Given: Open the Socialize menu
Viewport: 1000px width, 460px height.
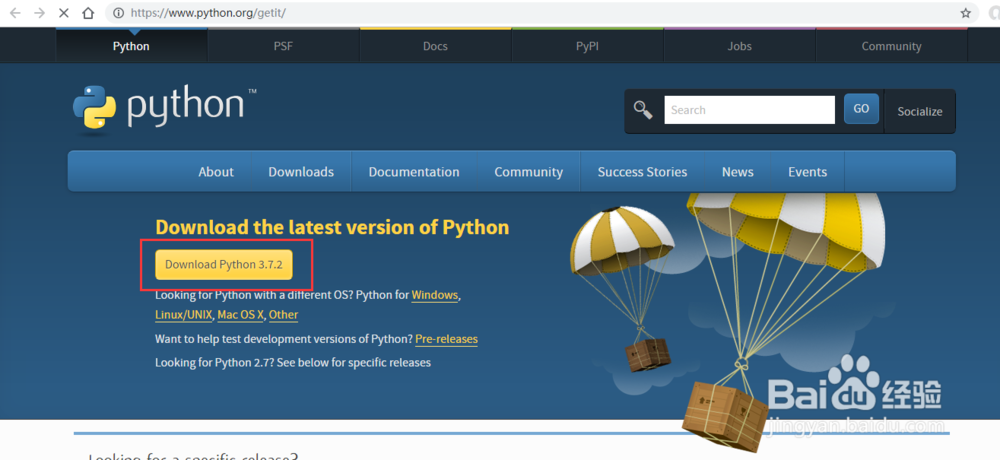Looking at the screenshot, I should pos(920,111).
